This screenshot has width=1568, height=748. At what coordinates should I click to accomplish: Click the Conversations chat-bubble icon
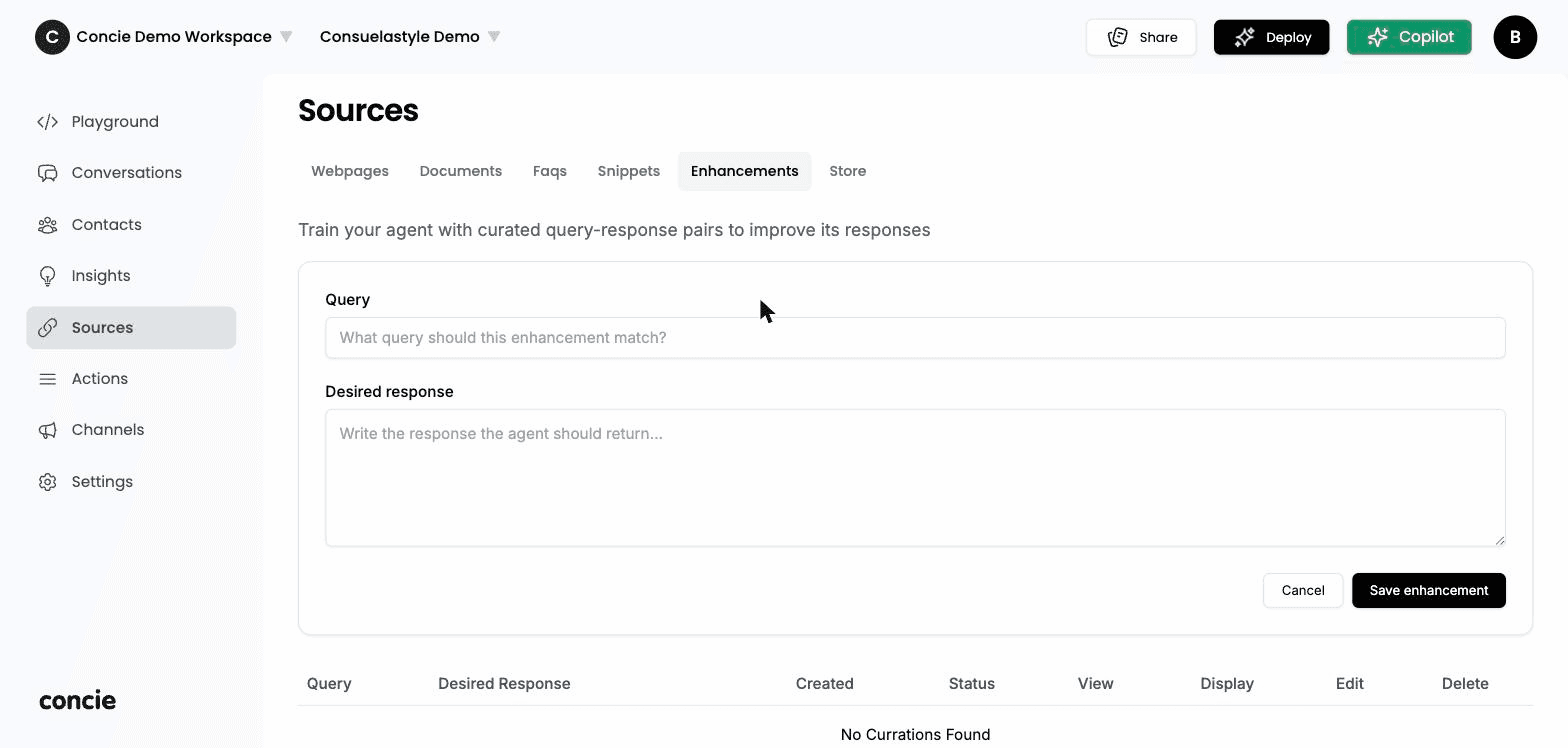point(47,173)
